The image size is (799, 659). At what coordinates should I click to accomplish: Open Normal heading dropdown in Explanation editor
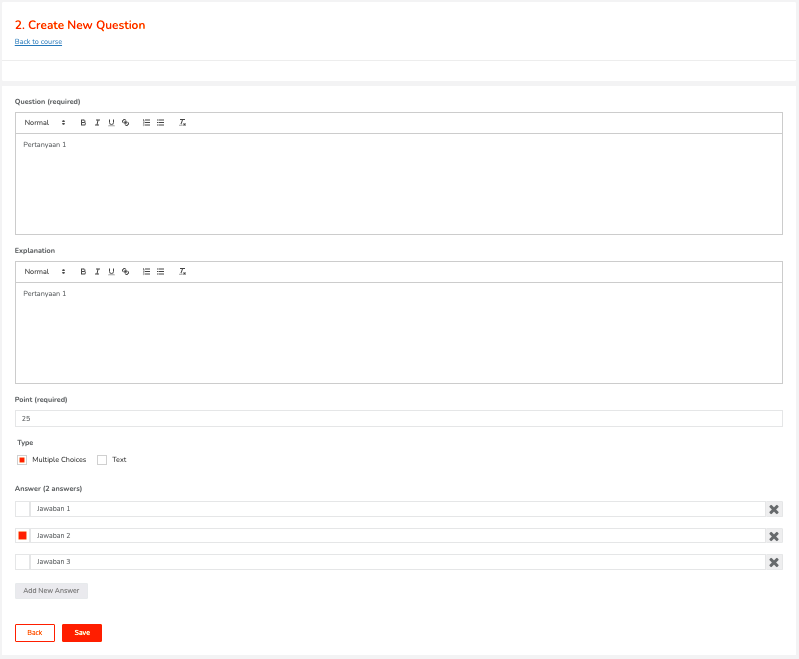click(45, 272)
